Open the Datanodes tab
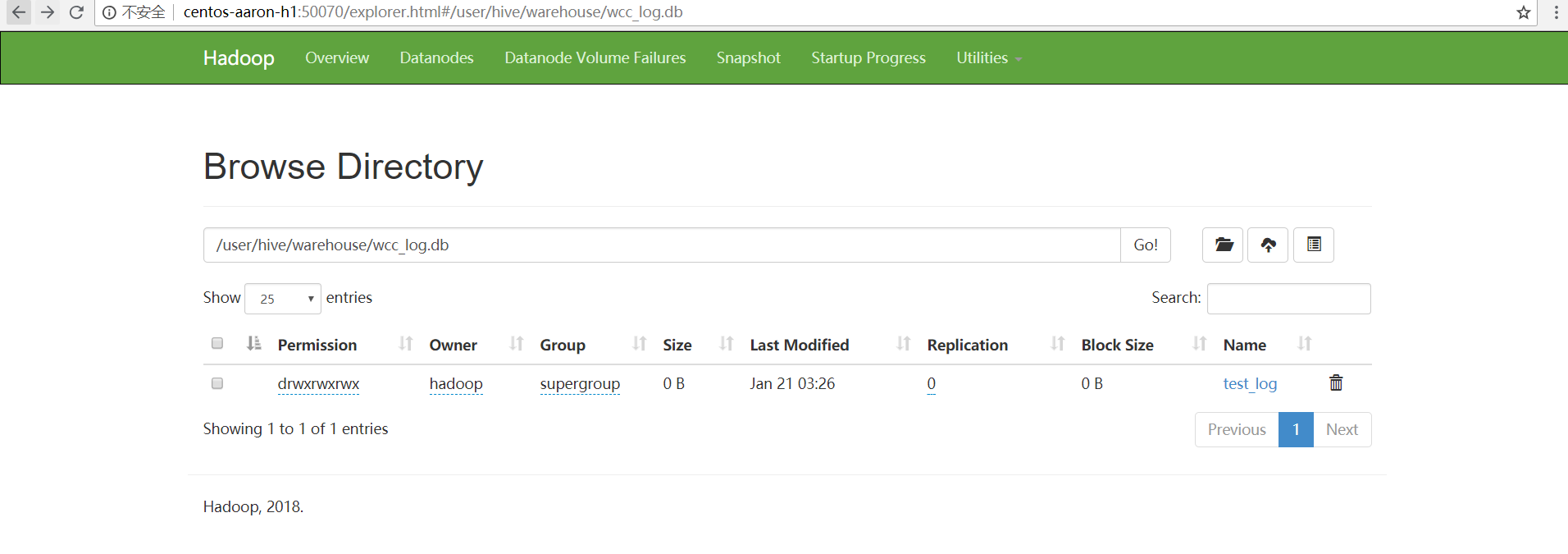 pos(436,58)
